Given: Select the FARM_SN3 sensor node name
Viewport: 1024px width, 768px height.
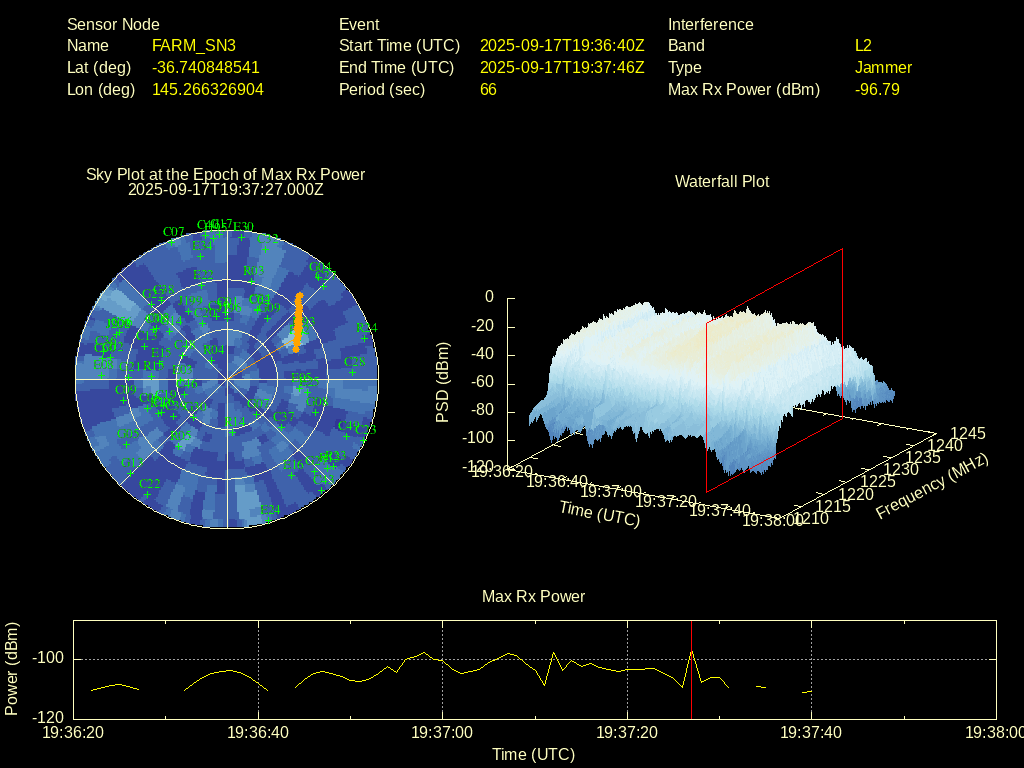Looking at the screenshot, I should 194,46.
